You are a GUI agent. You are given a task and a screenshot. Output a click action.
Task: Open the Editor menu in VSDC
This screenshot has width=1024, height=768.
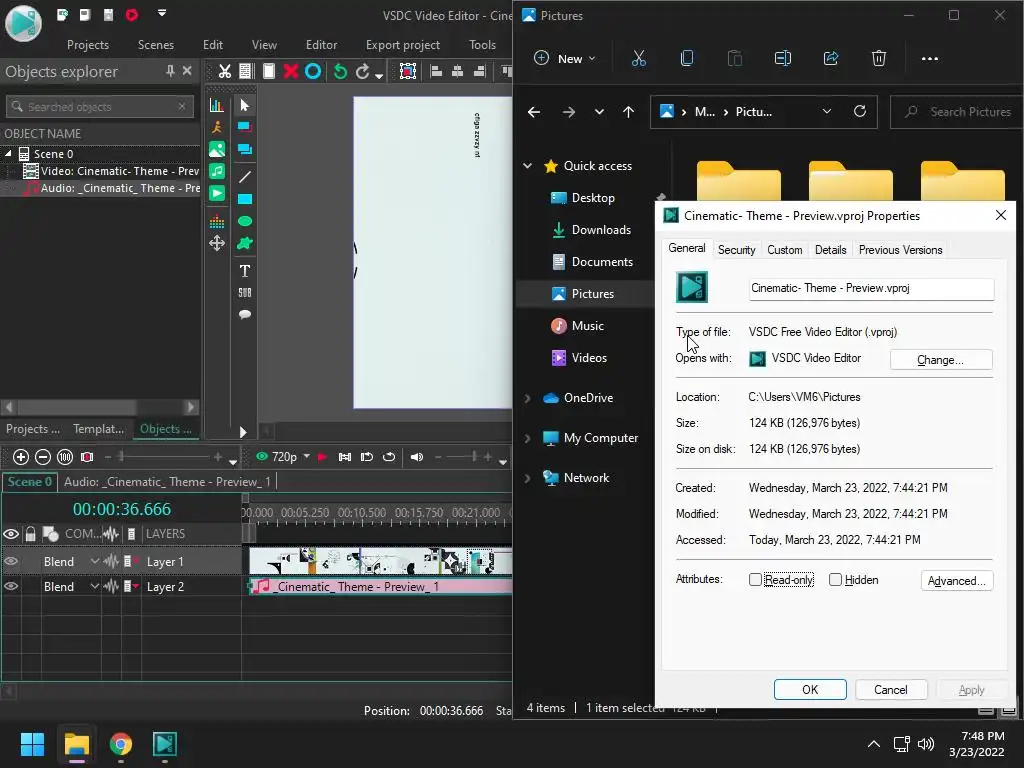click(321, 44)
